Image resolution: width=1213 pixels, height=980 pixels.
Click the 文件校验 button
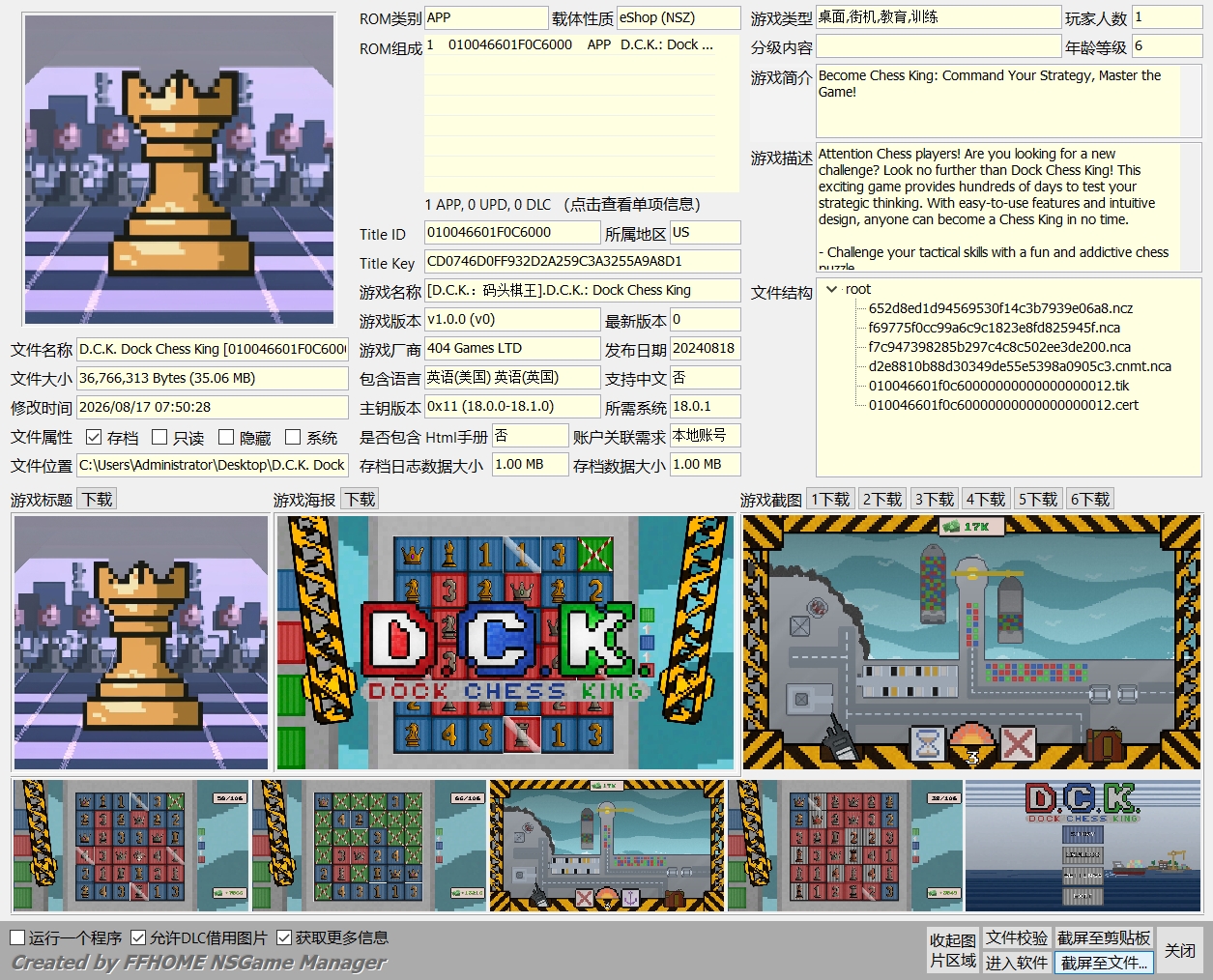[1017, 937]
